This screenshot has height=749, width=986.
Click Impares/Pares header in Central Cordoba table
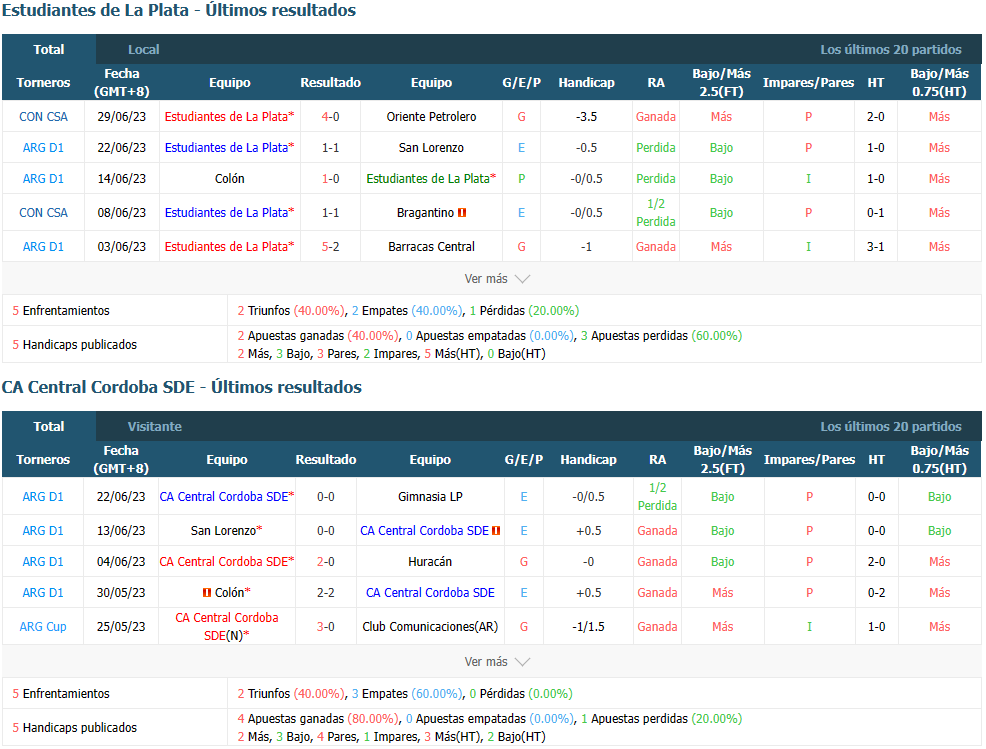click(x=809, y=460)
